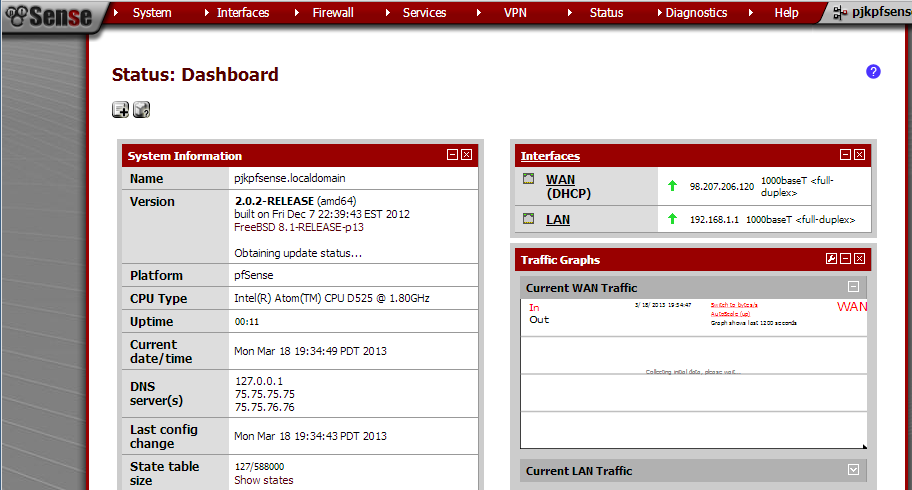This screenshot has width=912, height=490.
Task: Expand the Current LAN Traffic graph
Action: pos(853,470)
